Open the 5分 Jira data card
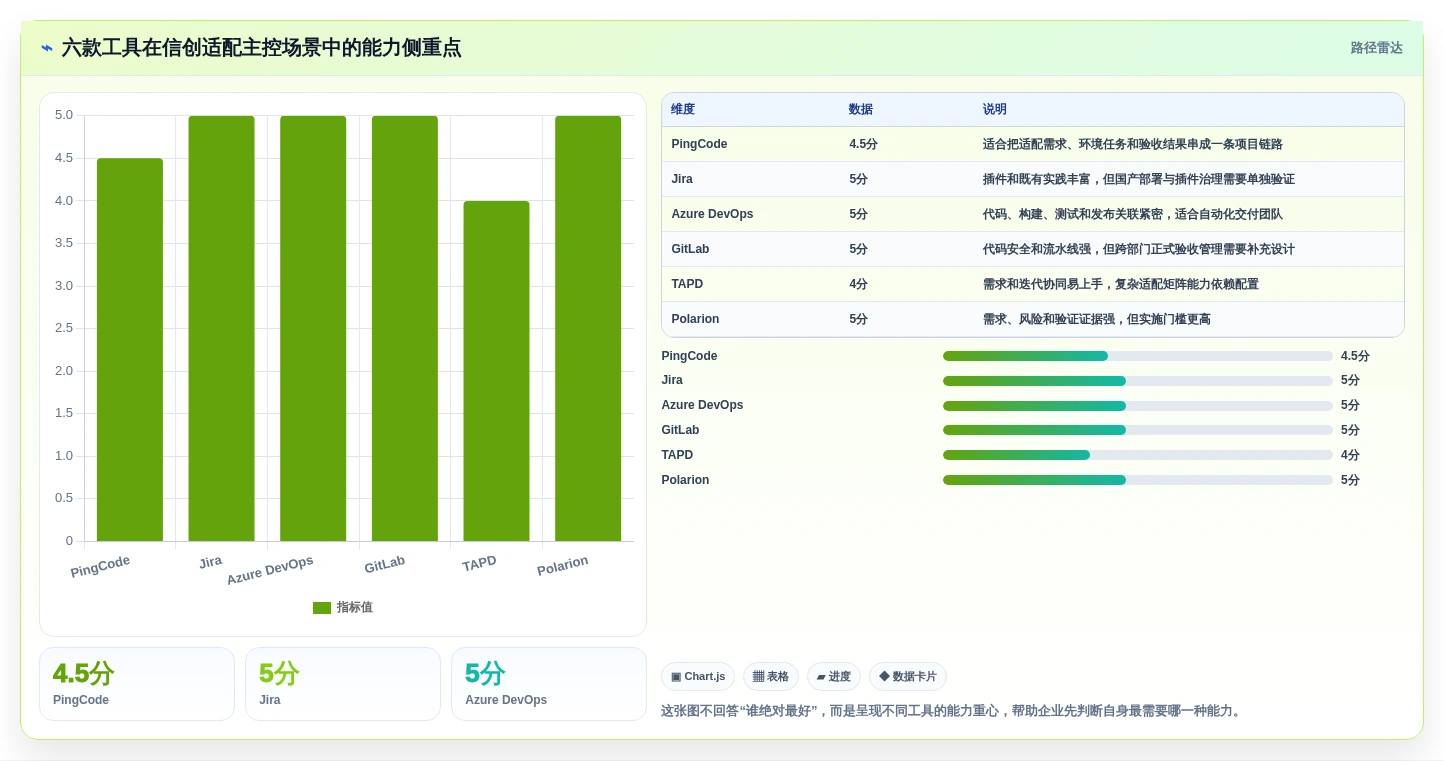This screenshot has height=761, width=1444. point(343,684)
